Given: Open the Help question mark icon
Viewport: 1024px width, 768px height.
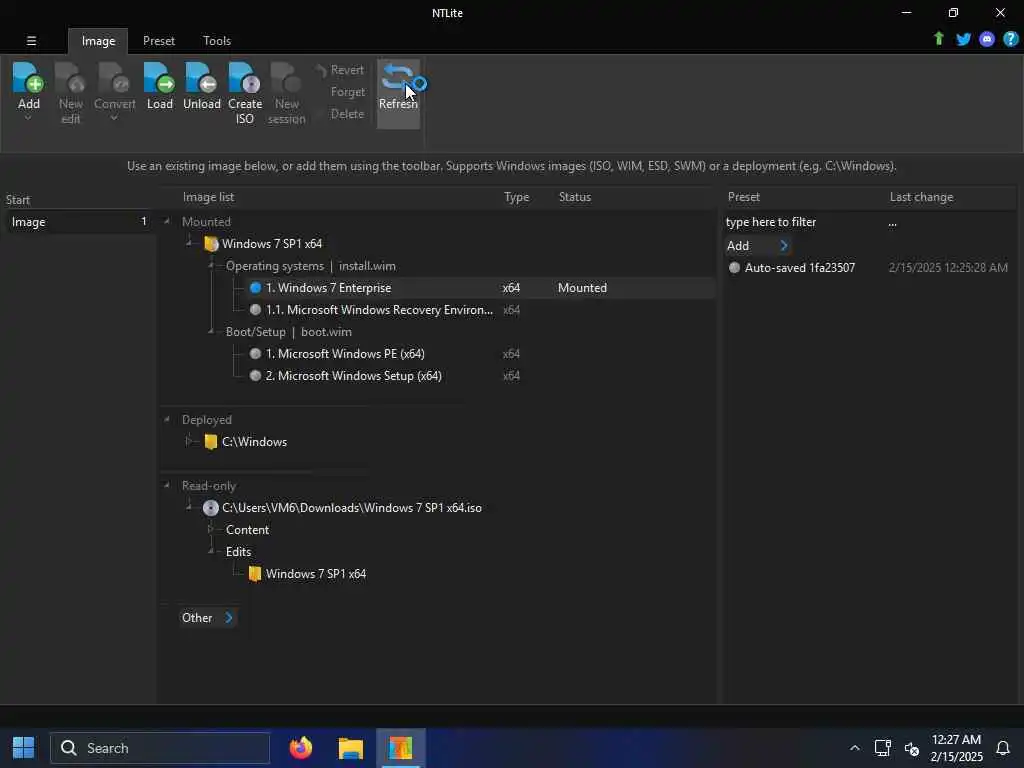Looking at the screenshot, I should pos(1011,39).
